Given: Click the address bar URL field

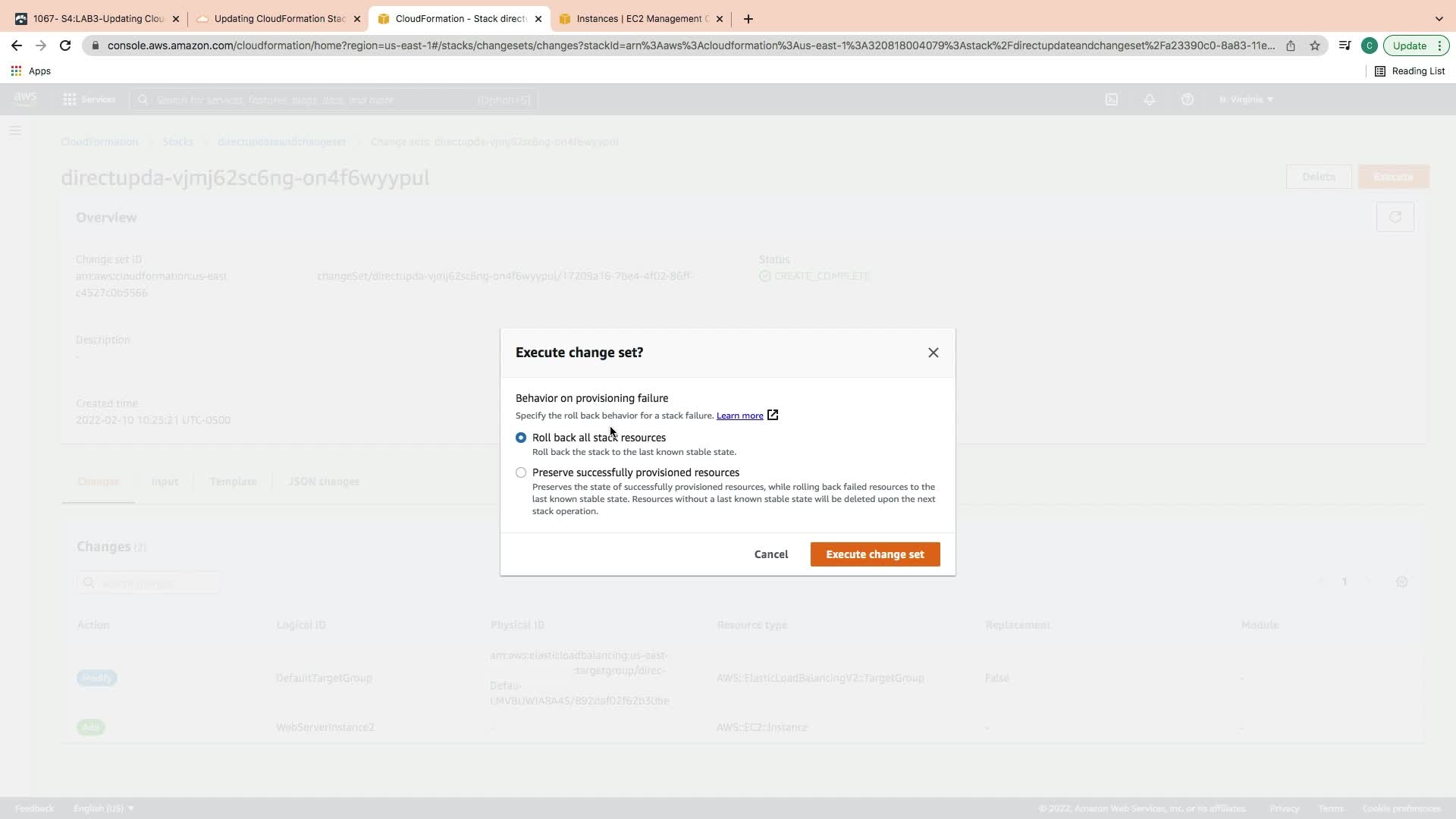Looking at the screenshot, I should (x=682, y=45).
